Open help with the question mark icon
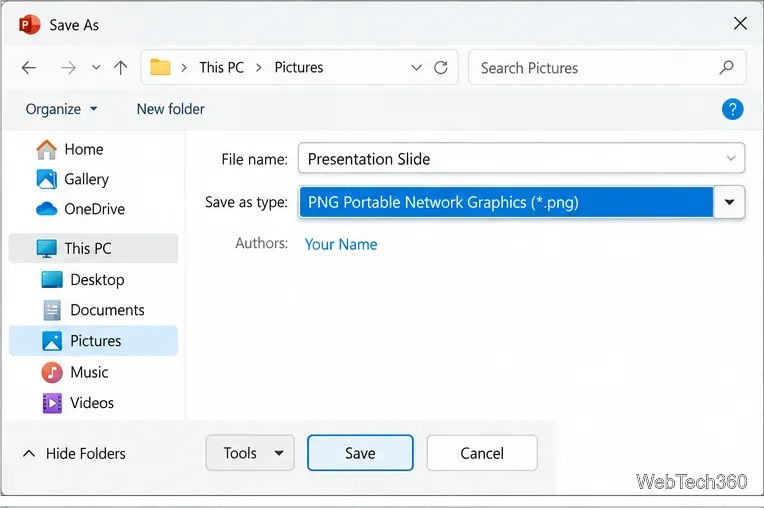764x508 pixels. (732, 109)
